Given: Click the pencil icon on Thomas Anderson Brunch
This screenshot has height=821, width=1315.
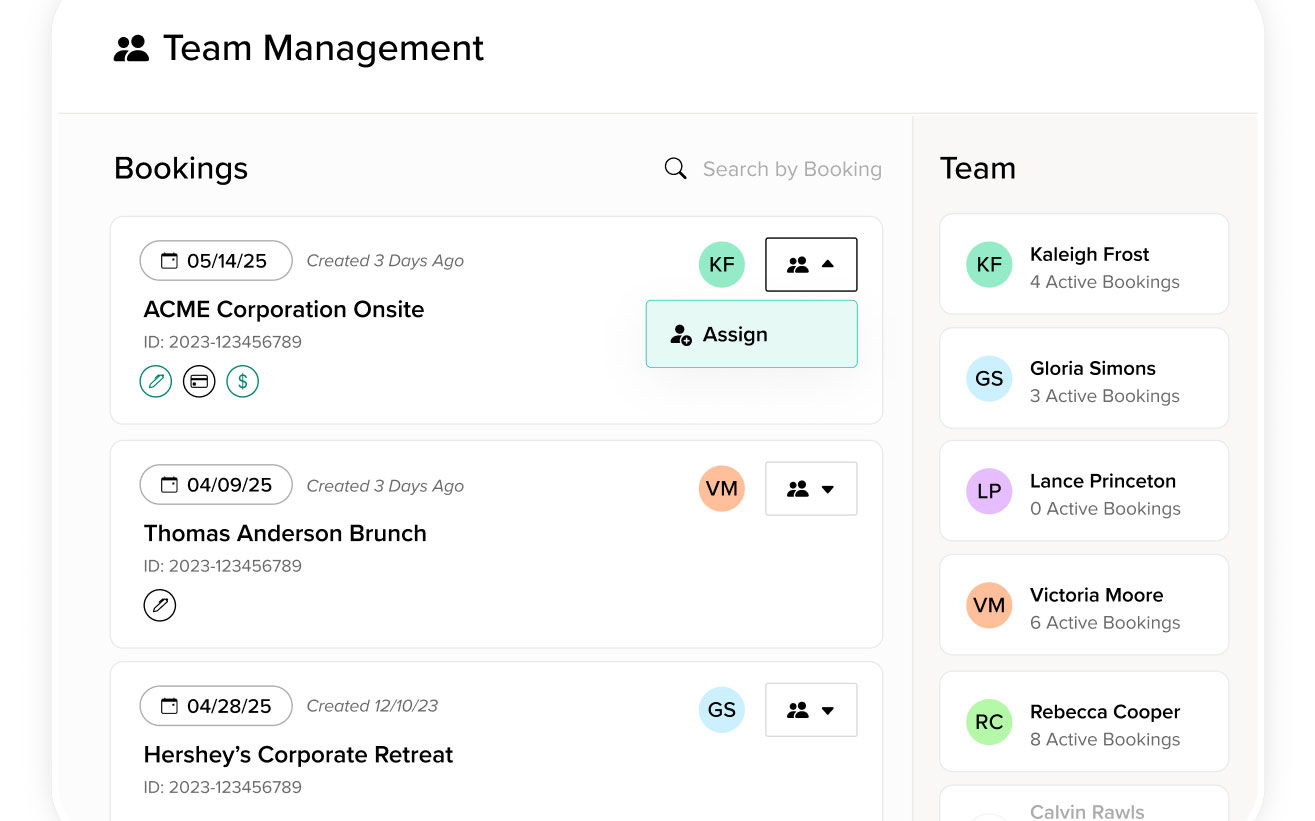Looking at the screenshot, I should 160,605.
